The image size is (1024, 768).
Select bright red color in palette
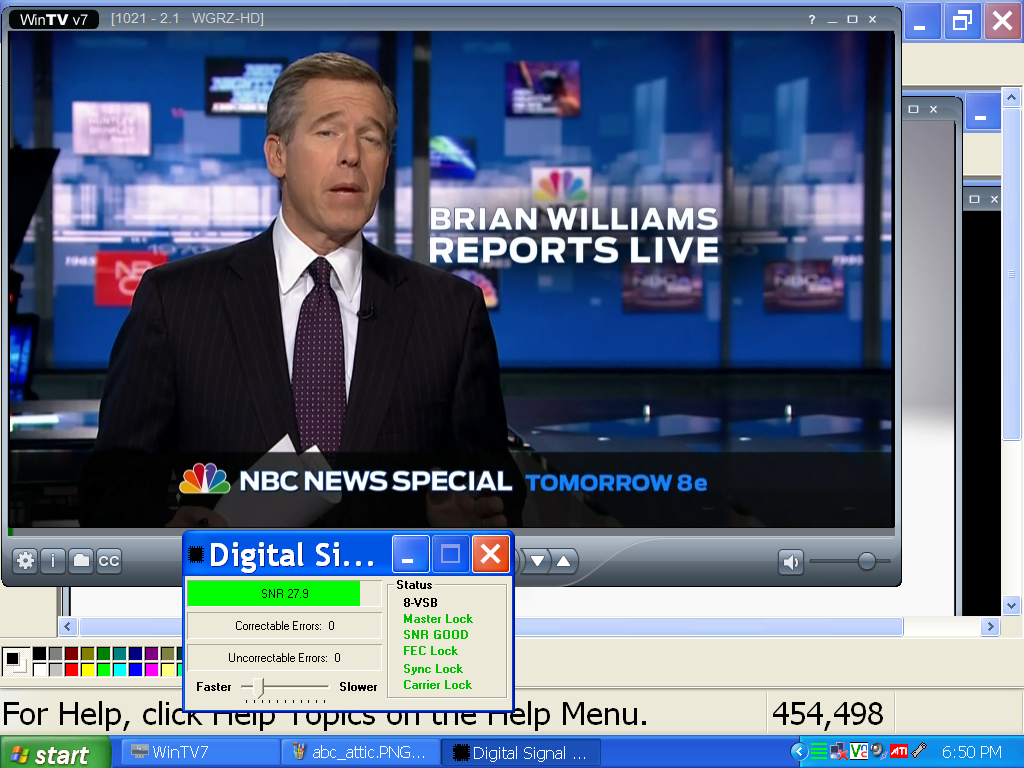[71, 669]
